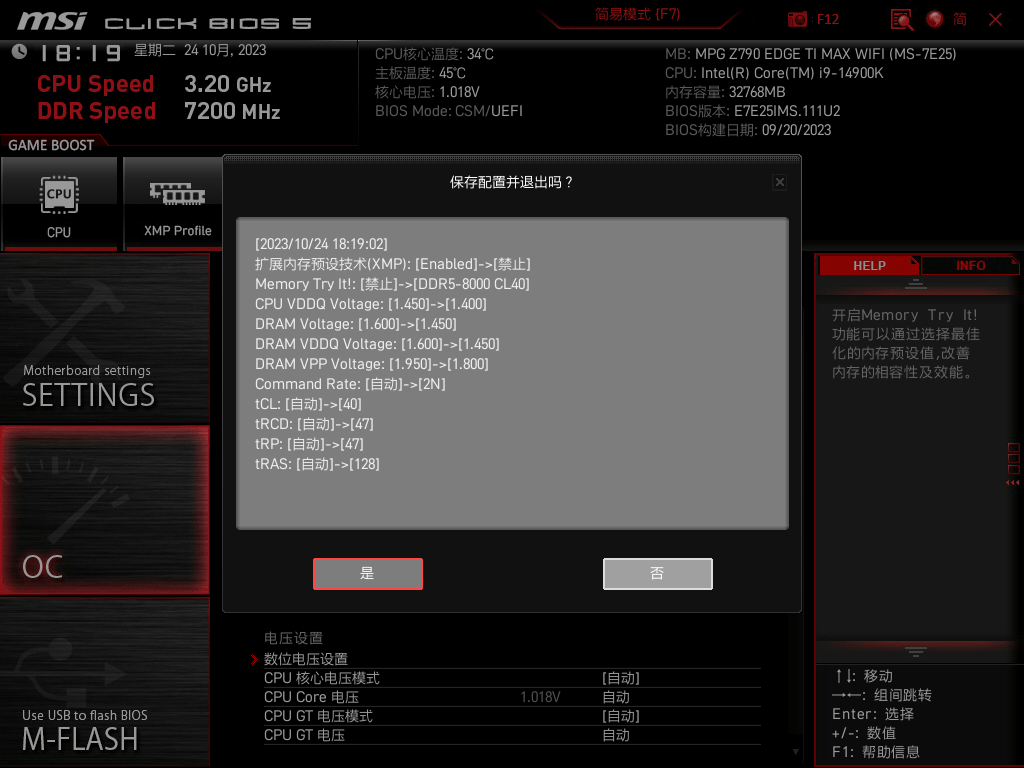
Task: Open the M-FLASH section
Action: pos(104,682)
